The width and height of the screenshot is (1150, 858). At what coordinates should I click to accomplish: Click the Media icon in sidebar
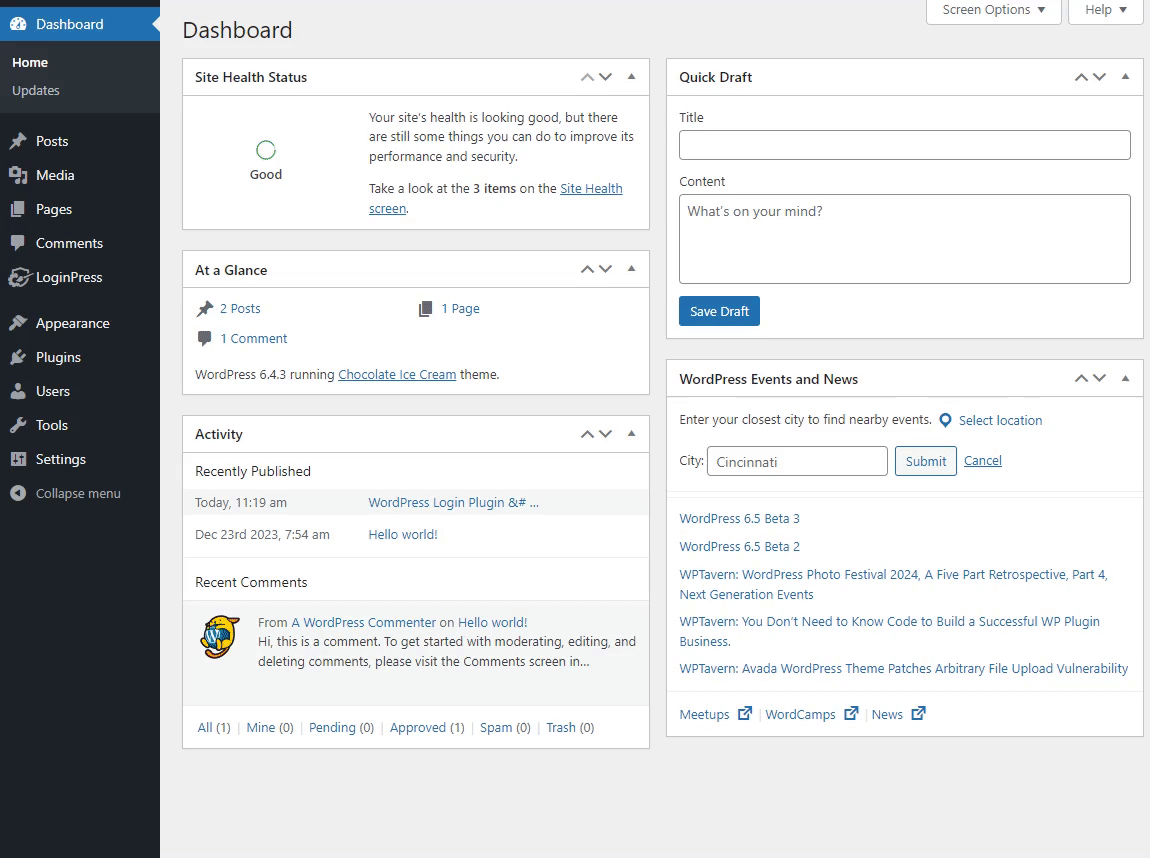[18, 175]
